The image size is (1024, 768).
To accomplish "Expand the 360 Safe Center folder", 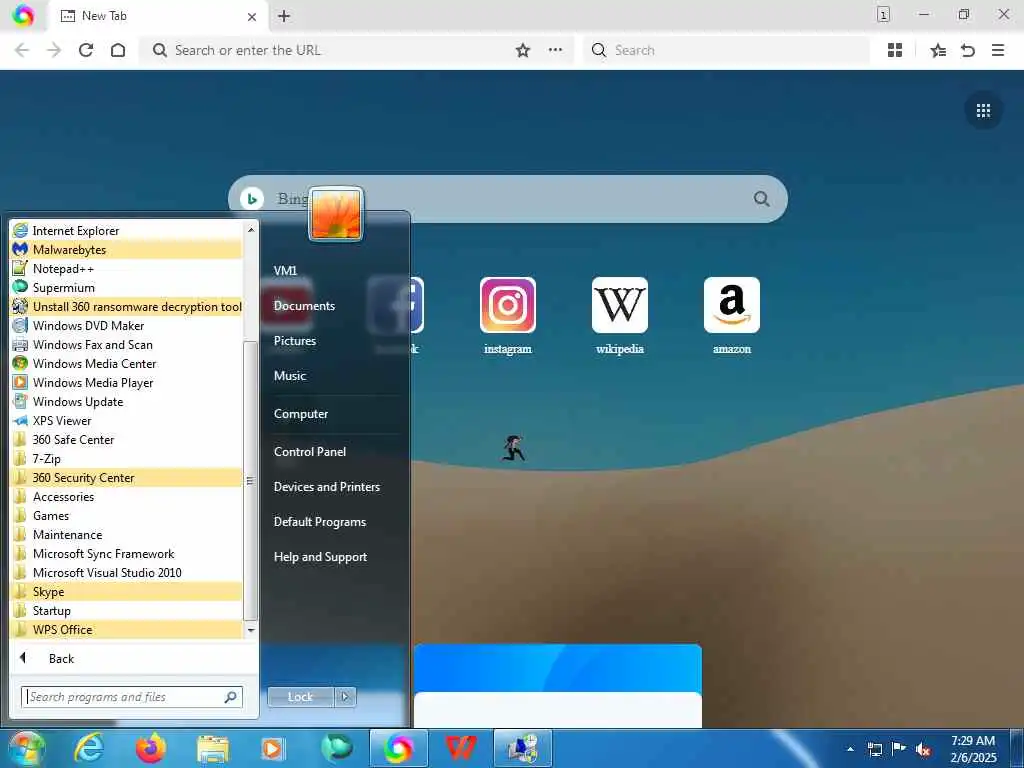I will 126,440.
